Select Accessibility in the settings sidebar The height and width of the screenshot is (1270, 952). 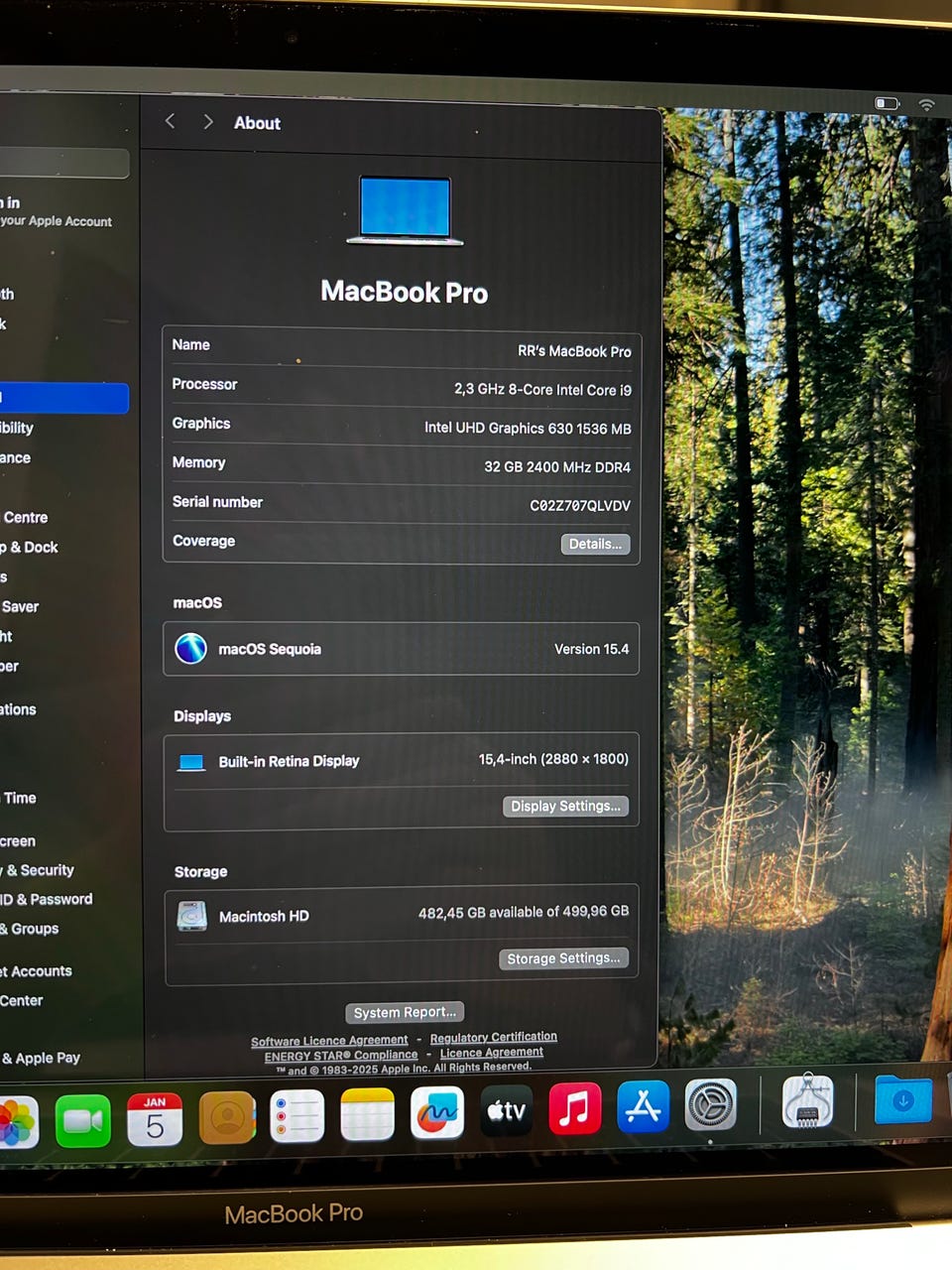click(x=17, y=428)
